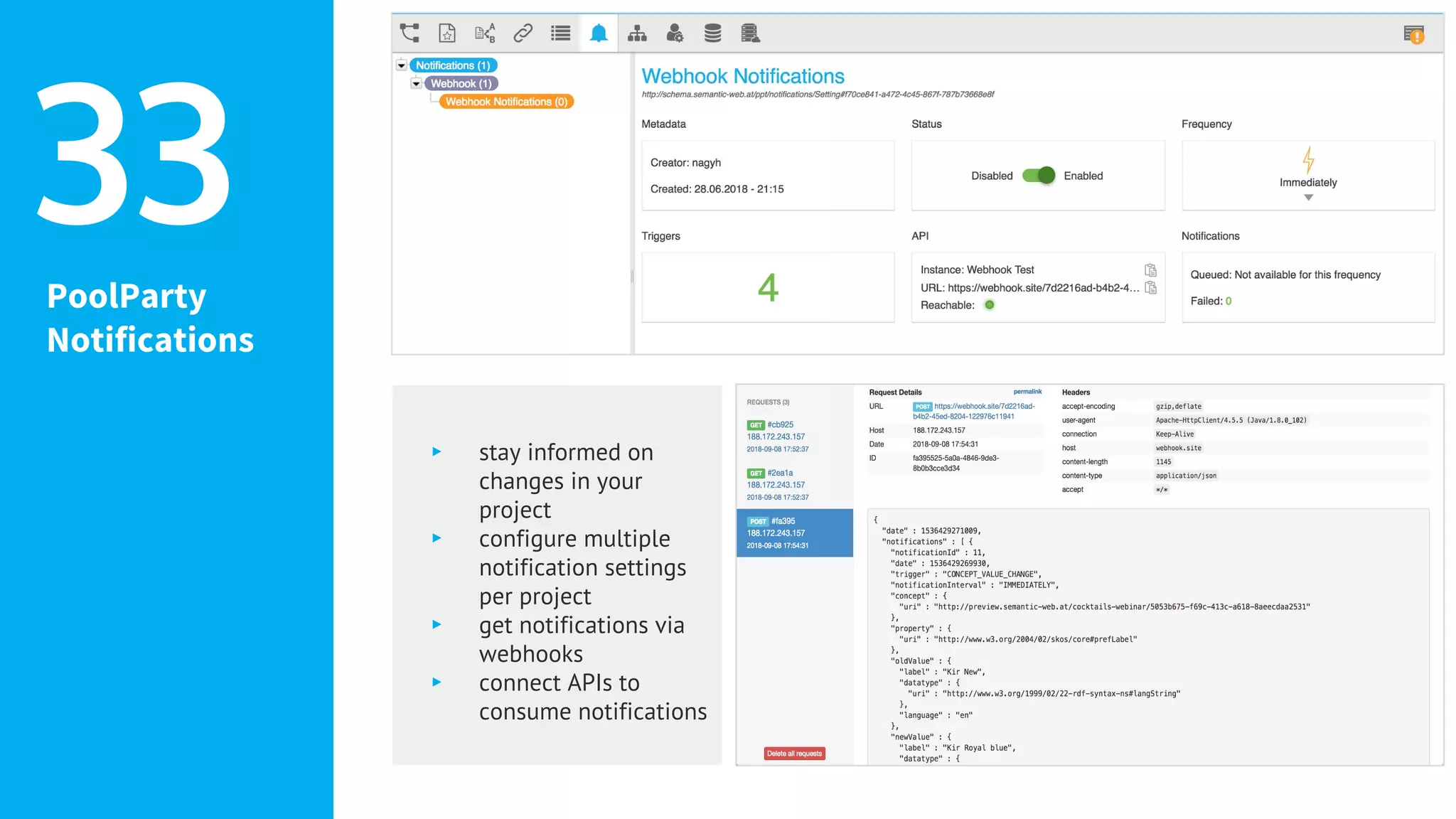Copy the Instance name with clipboard icon
Viewport: 1456px width, 819px height.
click(x=1151, y=270)
